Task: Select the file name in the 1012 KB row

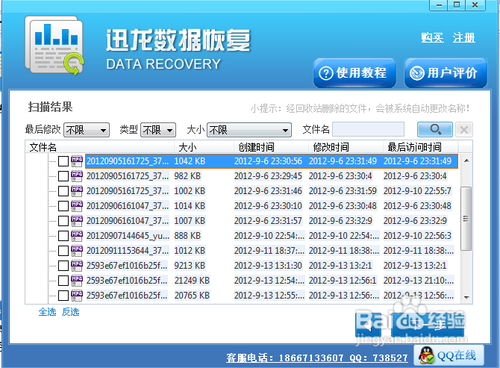Action: coord(128,251)
